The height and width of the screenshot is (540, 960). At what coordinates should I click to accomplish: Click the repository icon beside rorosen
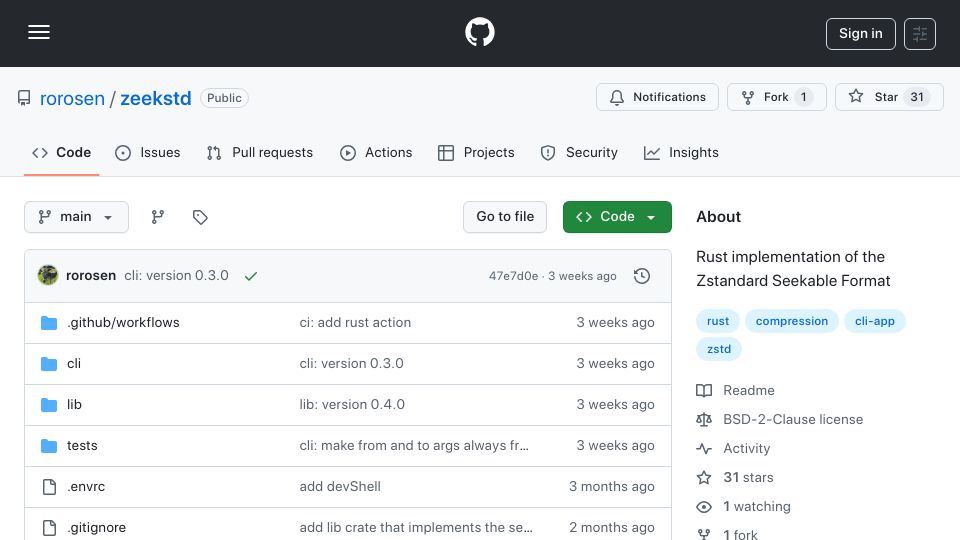click(x=24, y=98)
